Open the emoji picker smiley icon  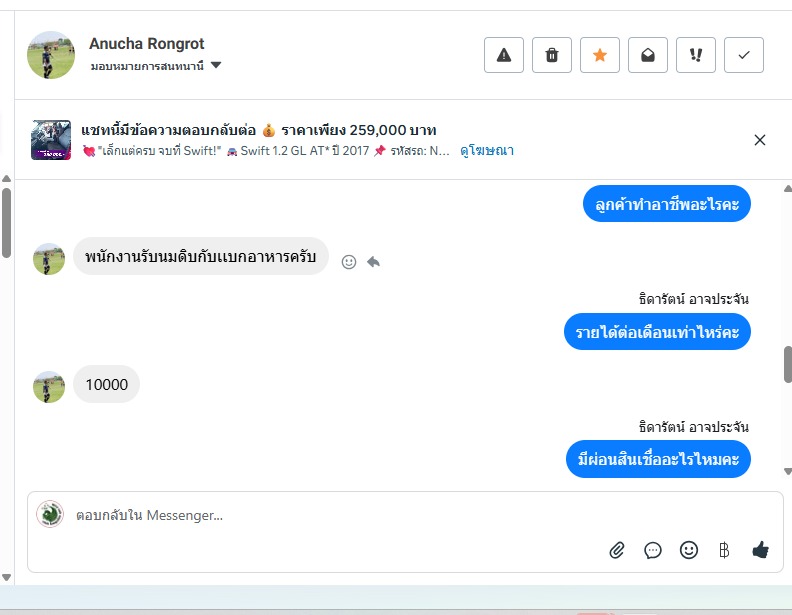[688, 550]
